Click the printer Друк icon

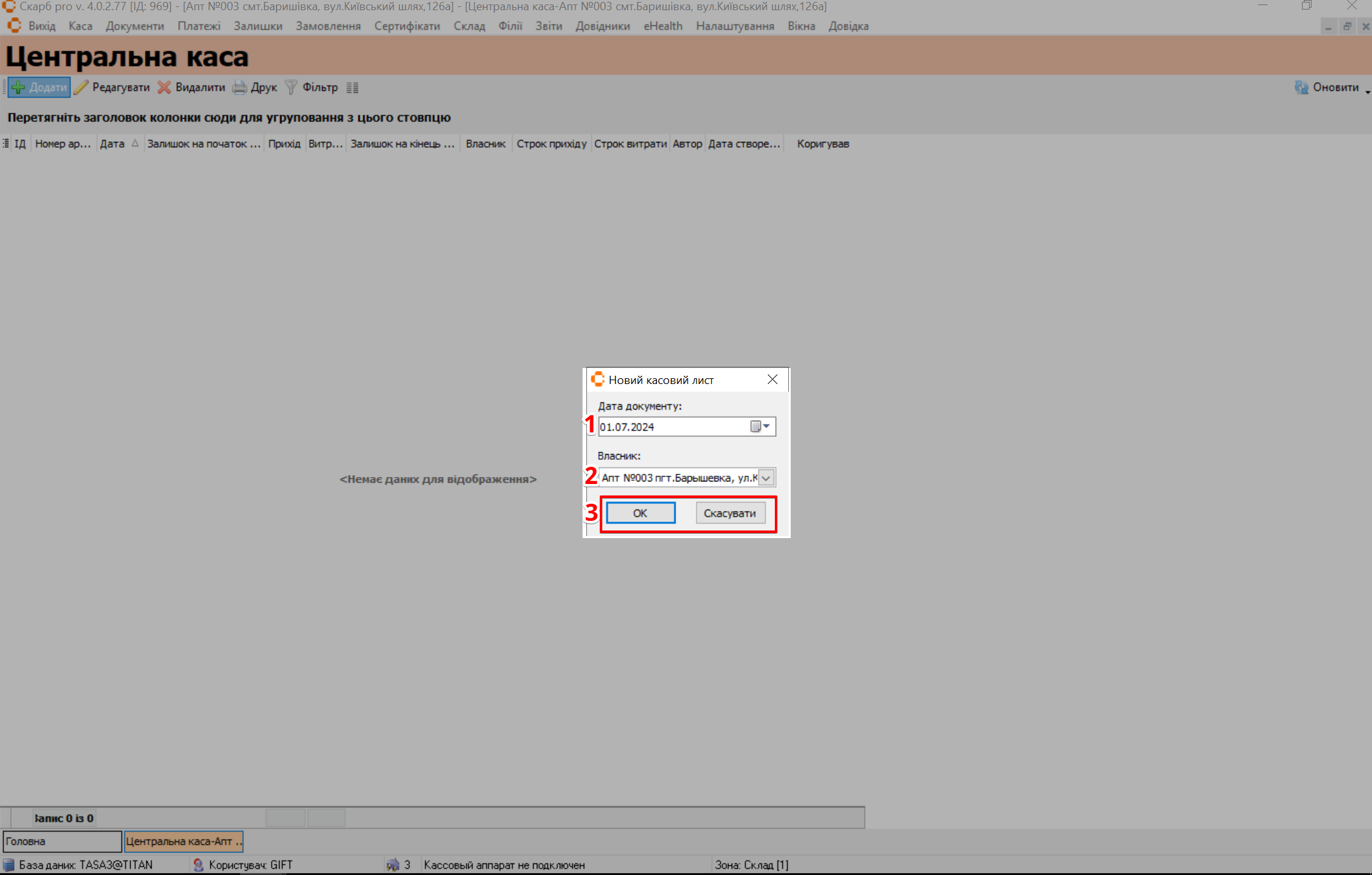coord(239,87)
